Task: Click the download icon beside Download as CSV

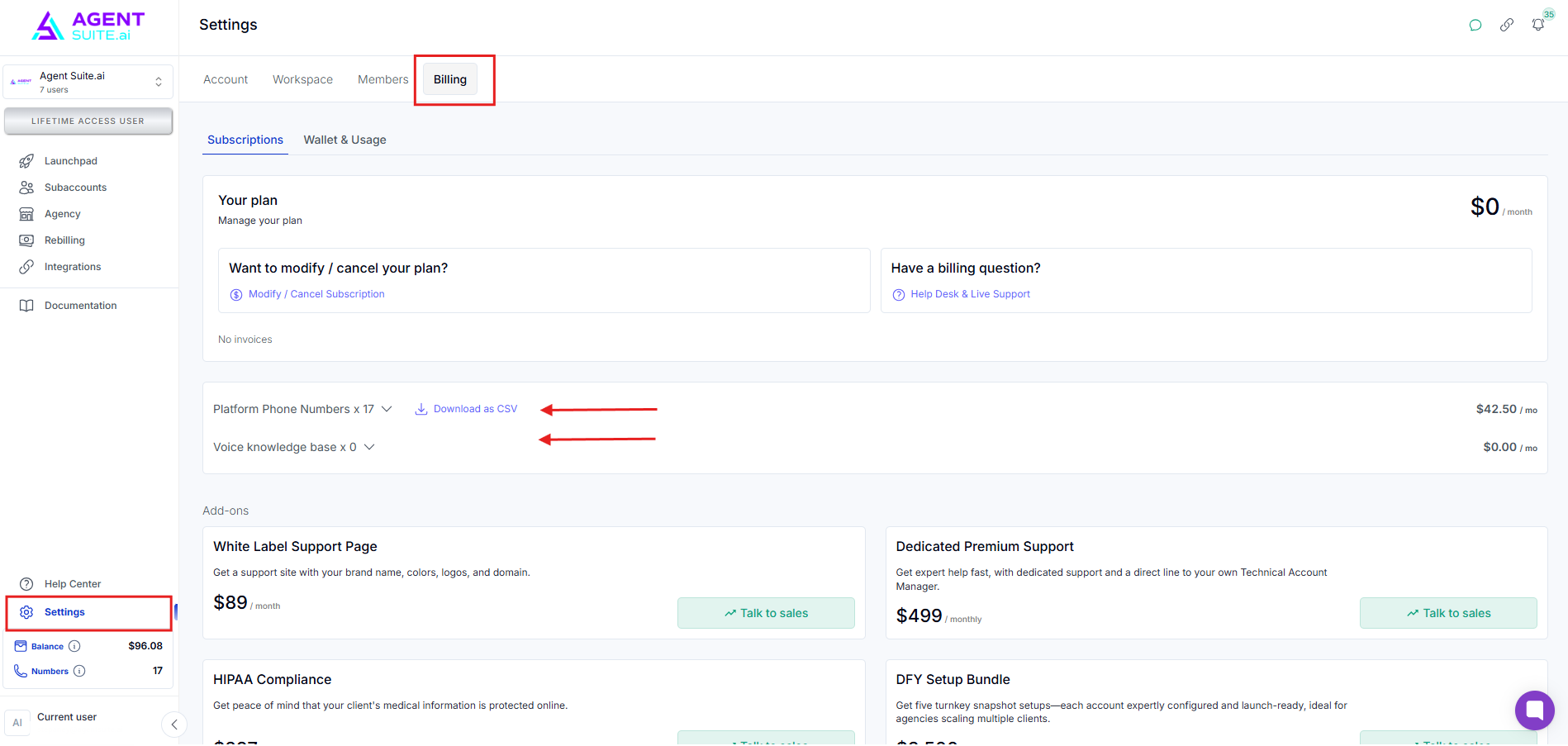Action: coord(421,409)
